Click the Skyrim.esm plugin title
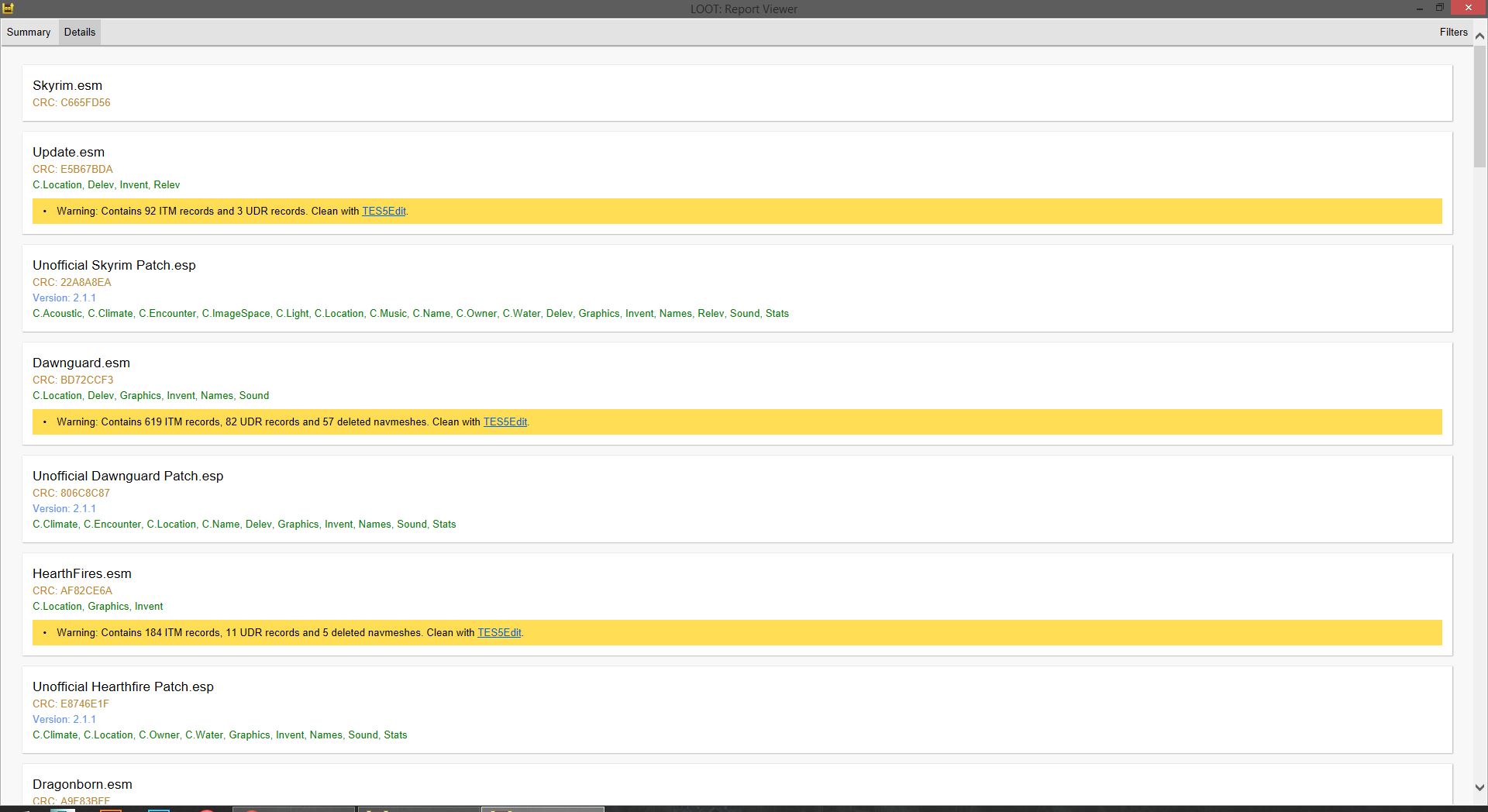Image resolution: width=1488 pixels, height=812 pixels. click(x=67, y=85)
